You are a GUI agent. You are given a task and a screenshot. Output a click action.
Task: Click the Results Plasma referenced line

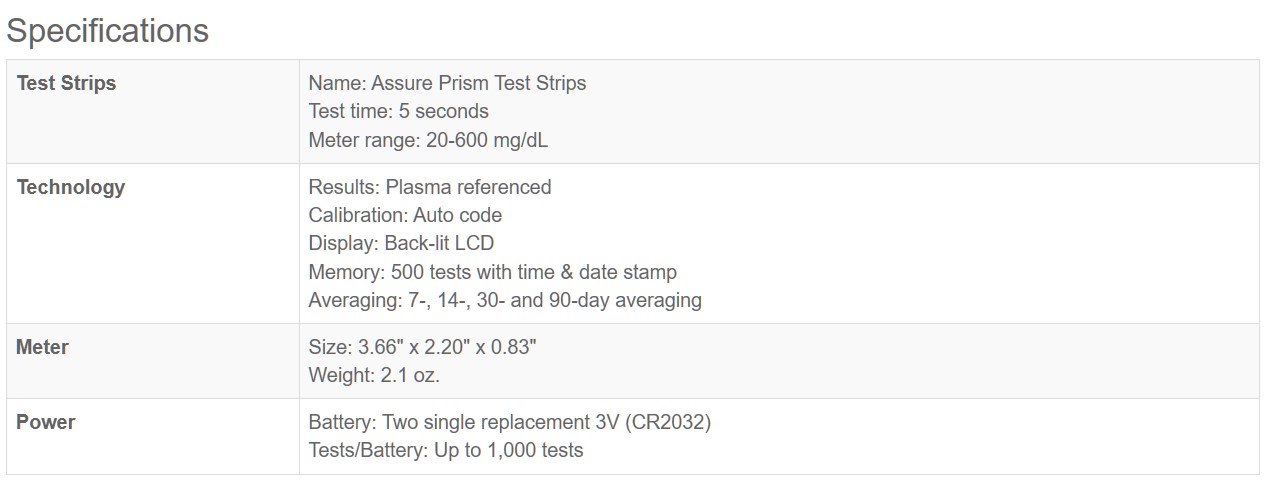point(430,187)
